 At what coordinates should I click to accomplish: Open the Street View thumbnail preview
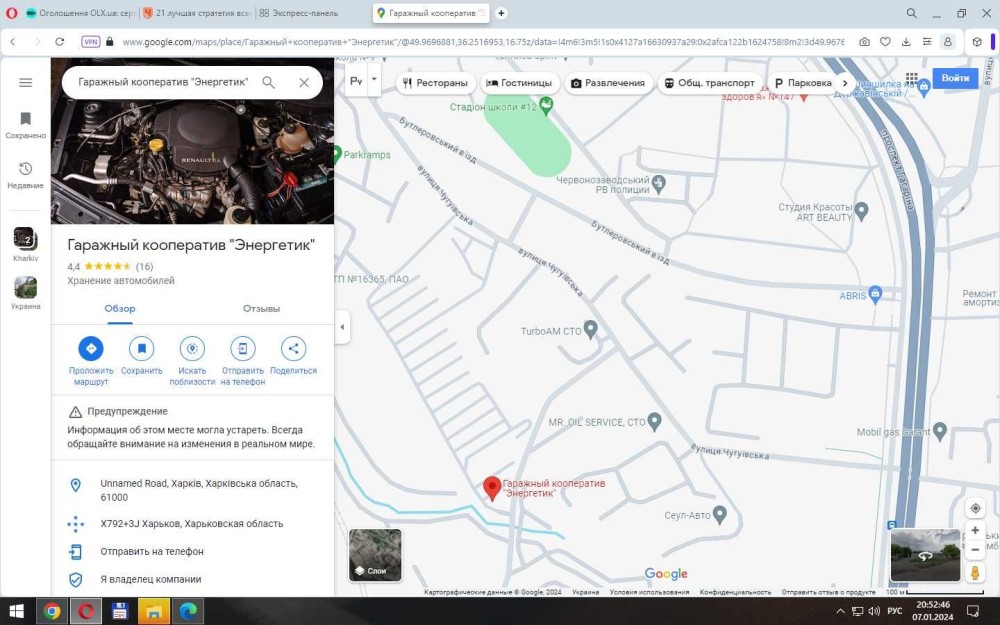(924, 555)
